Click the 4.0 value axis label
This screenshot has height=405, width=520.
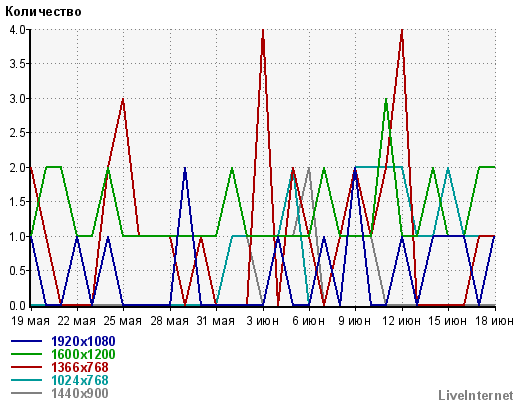point(17,30)
